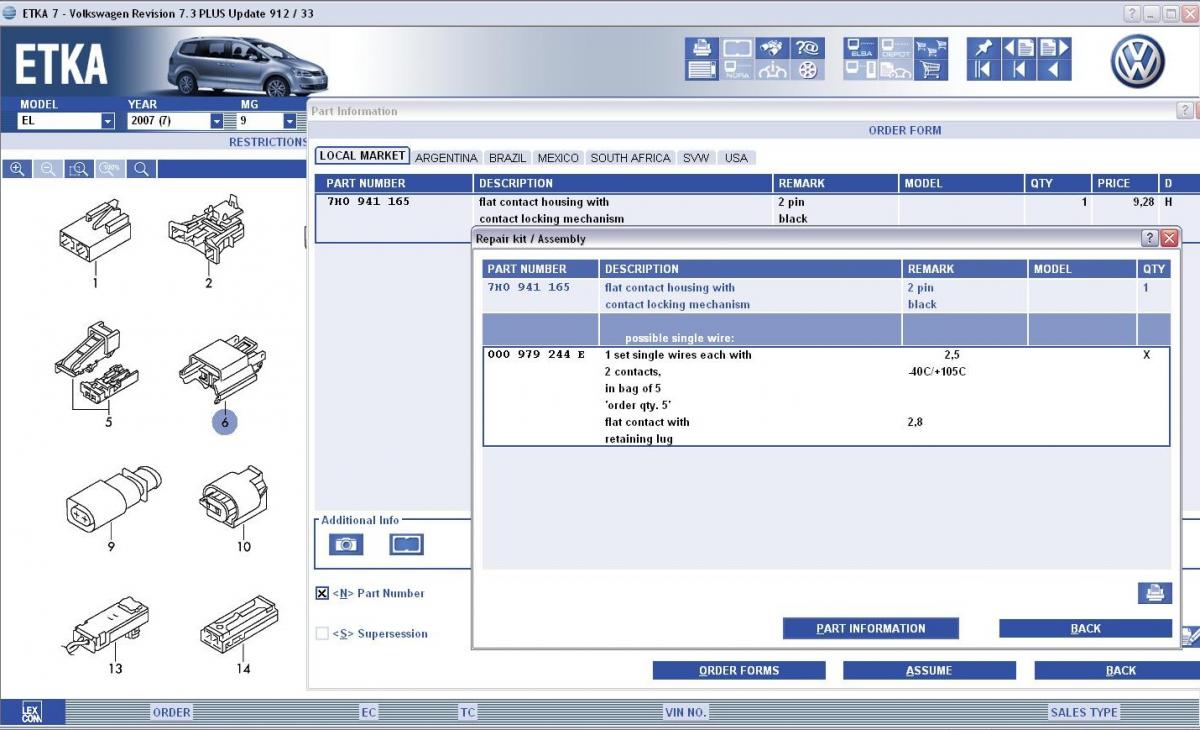Zoom in on the illustration
The width and height of the screenshot is (1200, 730).
17,169
